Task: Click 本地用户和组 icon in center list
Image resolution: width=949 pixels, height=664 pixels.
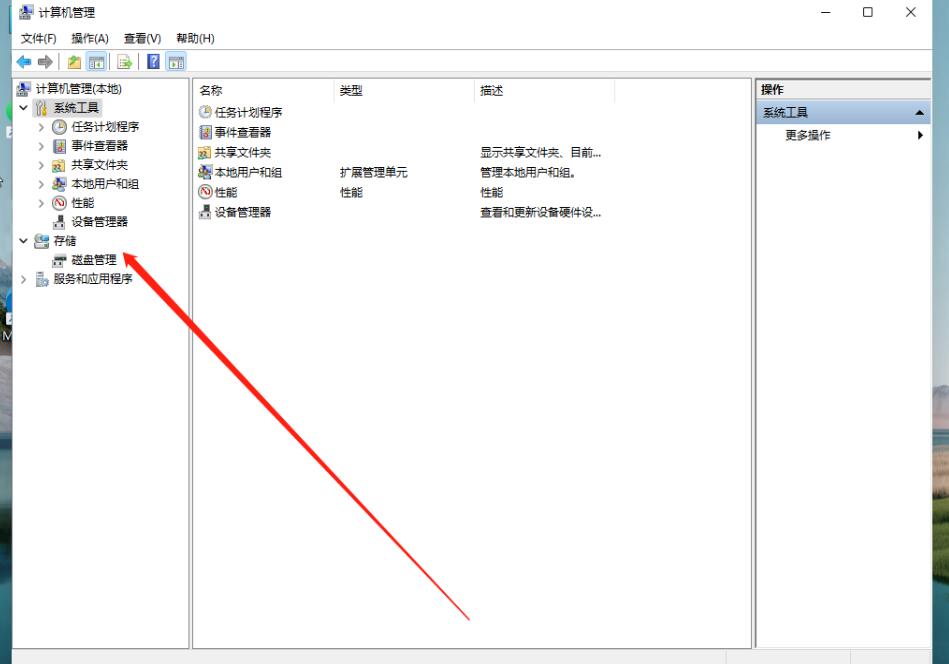Action: (x=205, y=172)
